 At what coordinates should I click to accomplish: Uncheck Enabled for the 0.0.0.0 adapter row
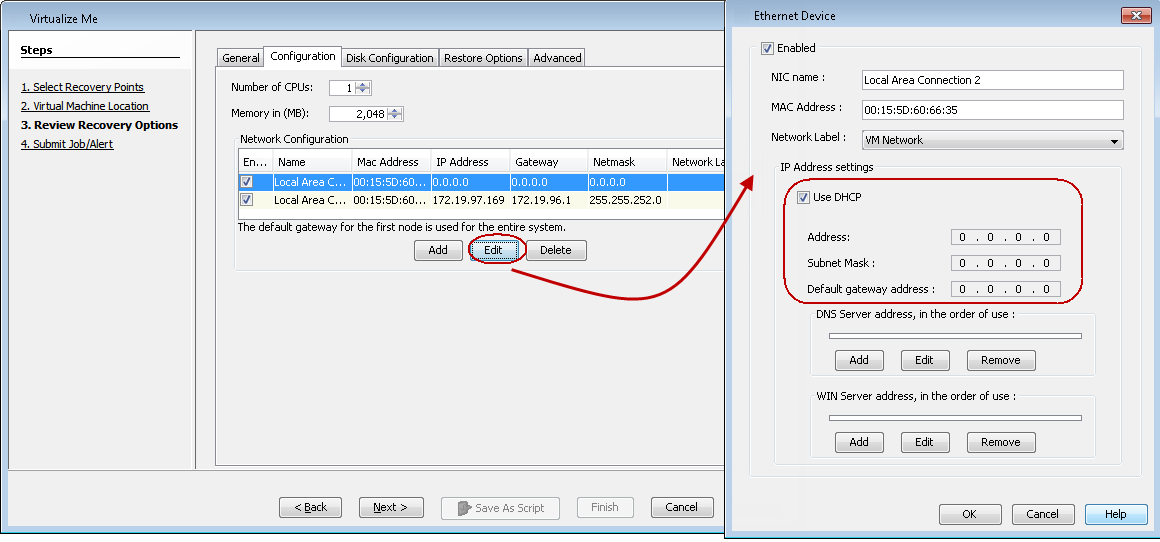(x=247, y=181)
